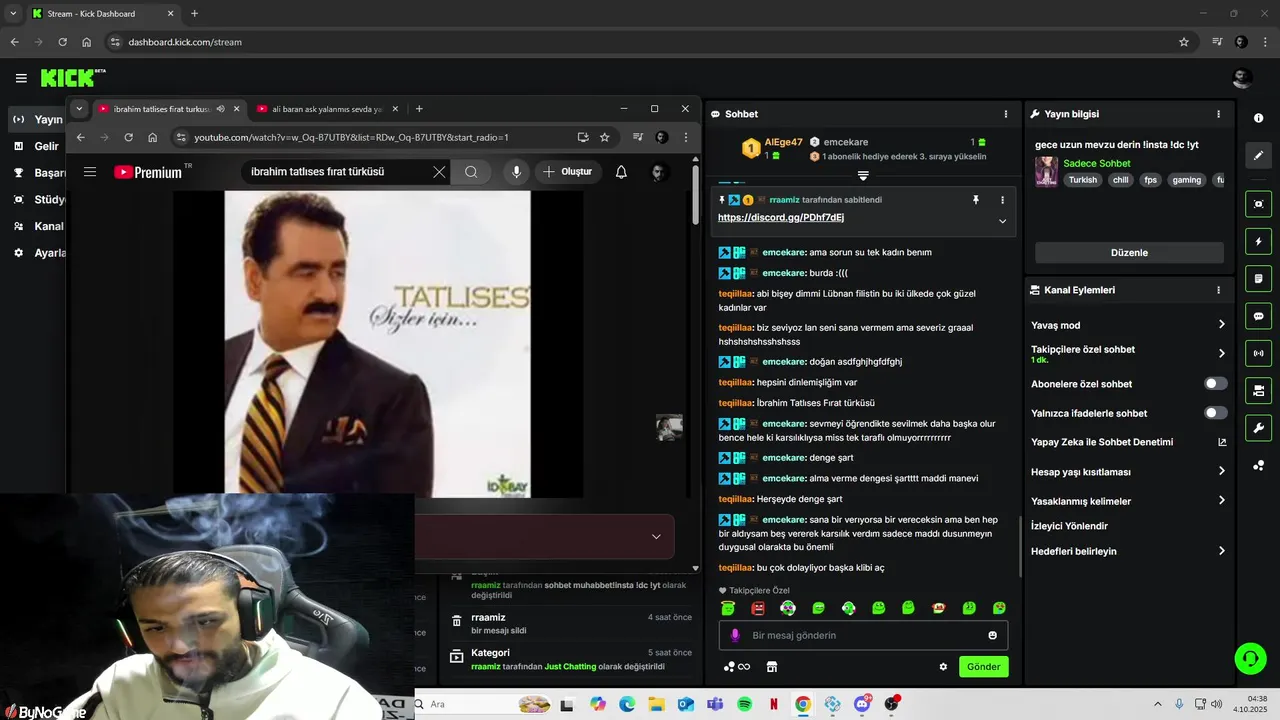Expand the collapsed YouTube panel chevron

656,537
